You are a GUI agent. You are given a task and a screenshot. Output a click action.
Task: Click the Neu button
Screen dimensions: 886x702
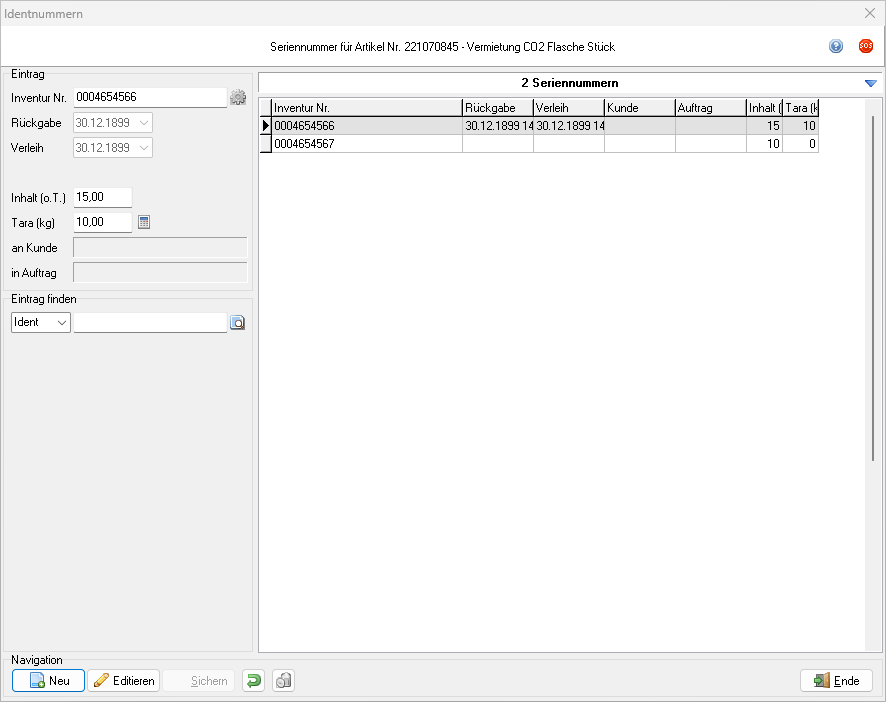tap(48, 681)
